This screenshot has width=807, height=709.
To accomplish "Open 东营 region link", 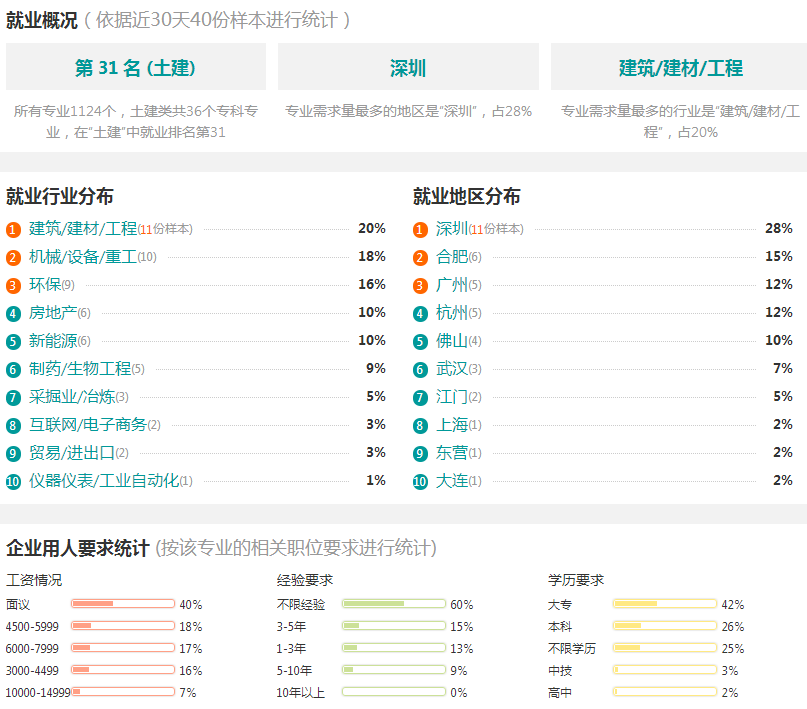I will pos(452,452).
